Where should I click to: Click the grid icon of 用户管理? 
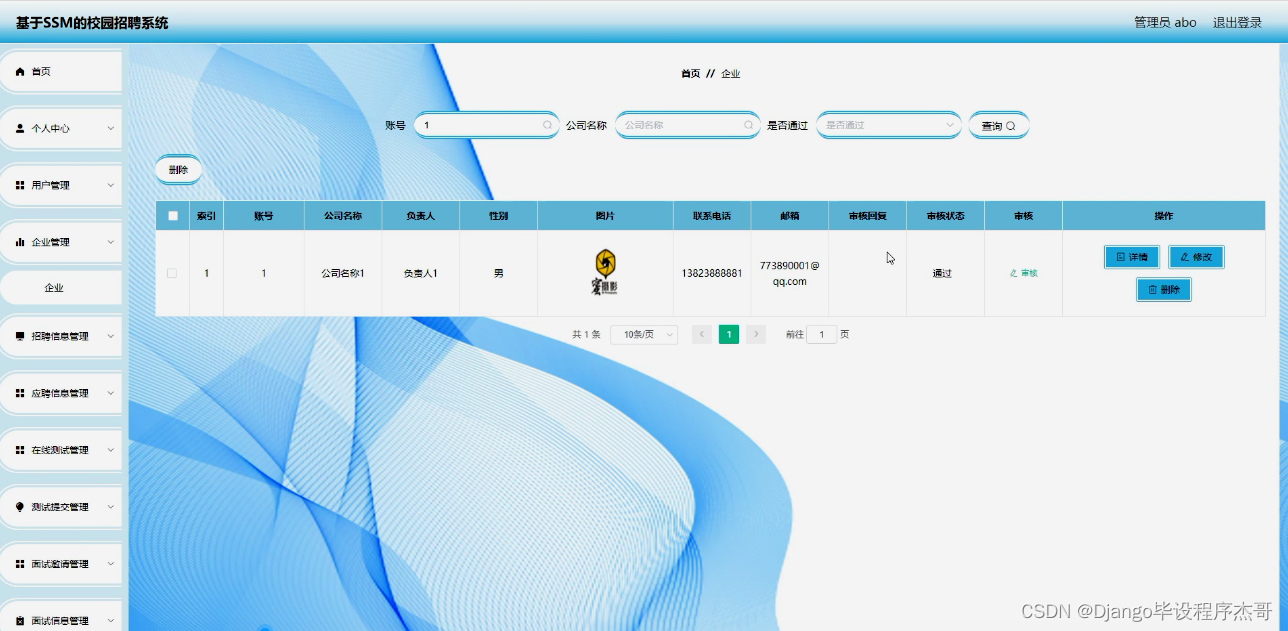click(x=20, y=186)
